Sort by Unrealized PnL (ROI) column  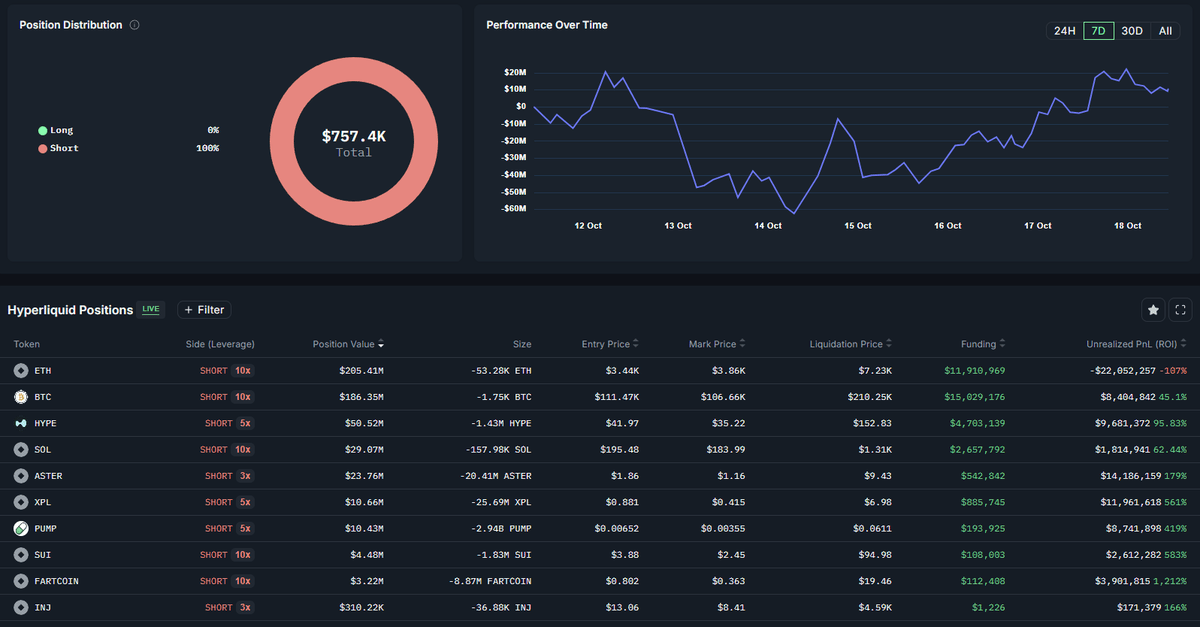1136,344
